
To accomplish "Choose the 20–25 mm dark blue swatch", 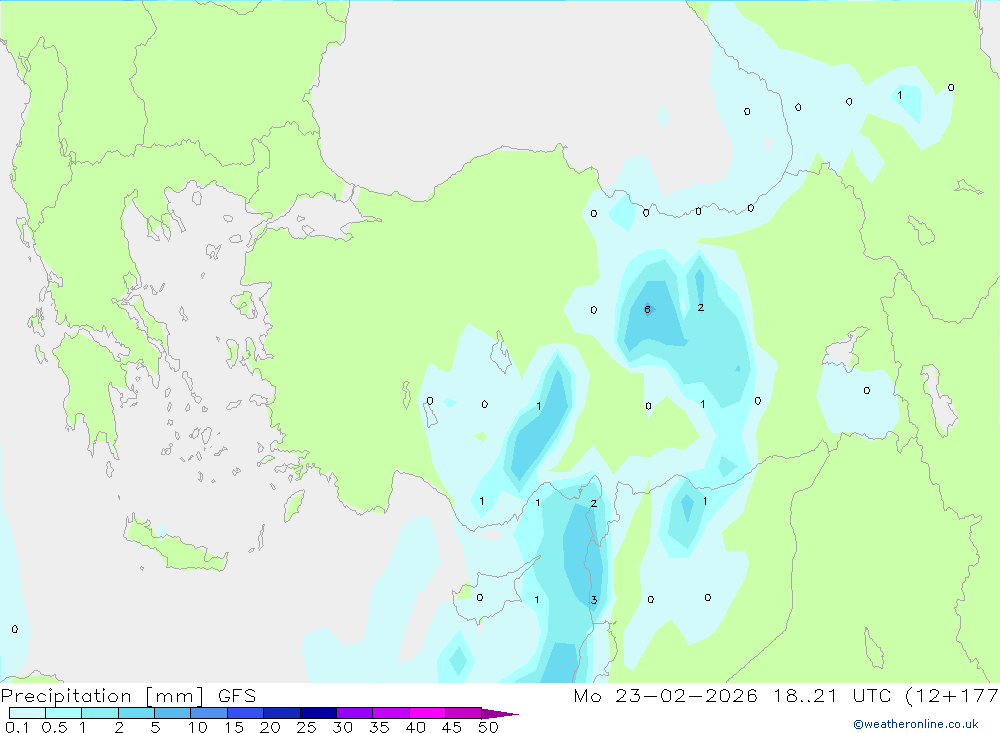I will click(x=281, y=713).
